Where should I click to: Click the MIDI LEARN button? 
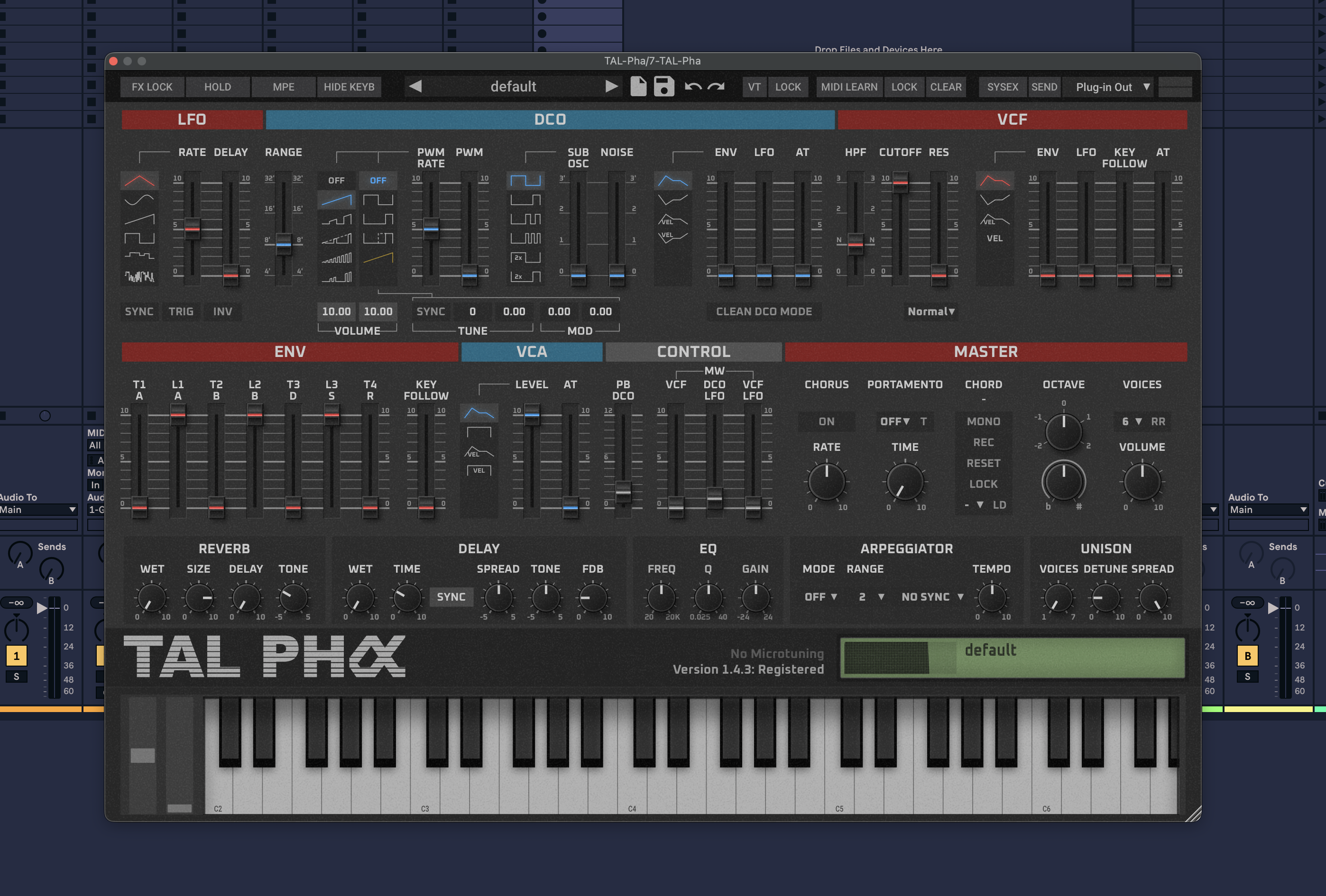pos(849,87)
